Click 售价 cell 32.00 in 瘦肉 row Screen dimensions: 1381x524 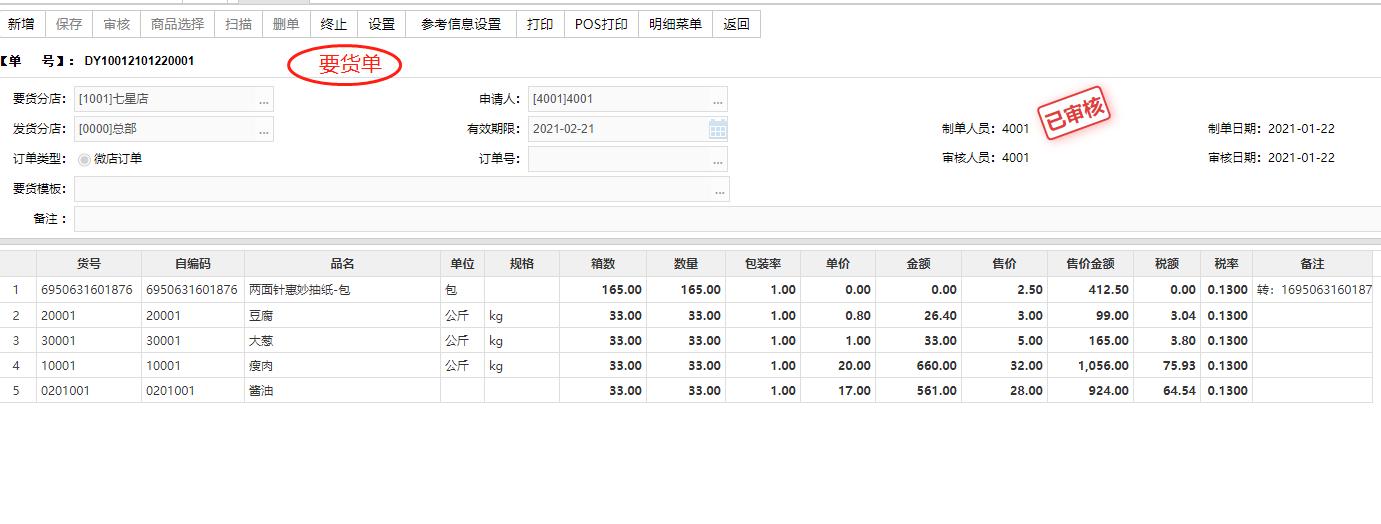[x=1004, y=365]
